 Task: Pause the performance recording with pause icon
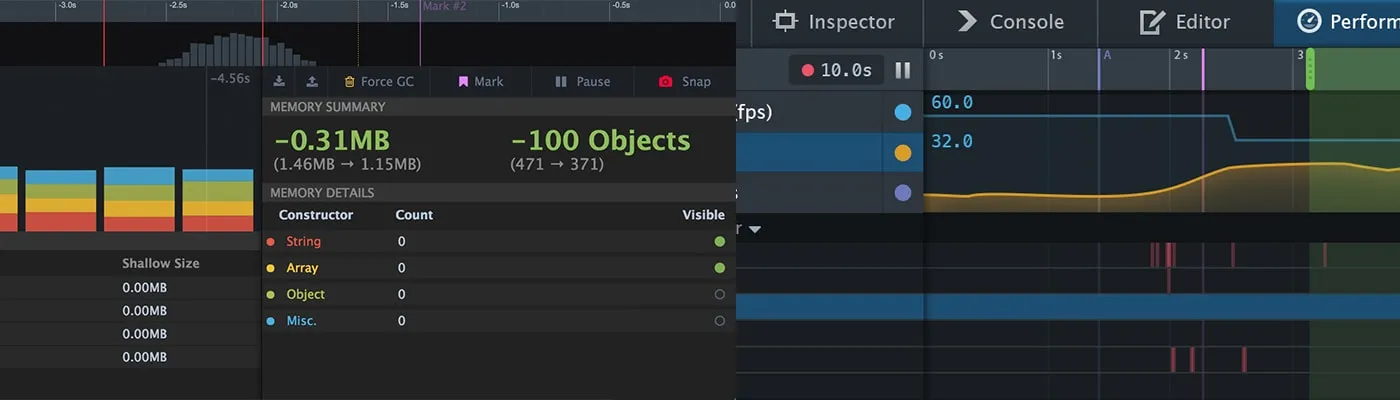pos(903,70)
